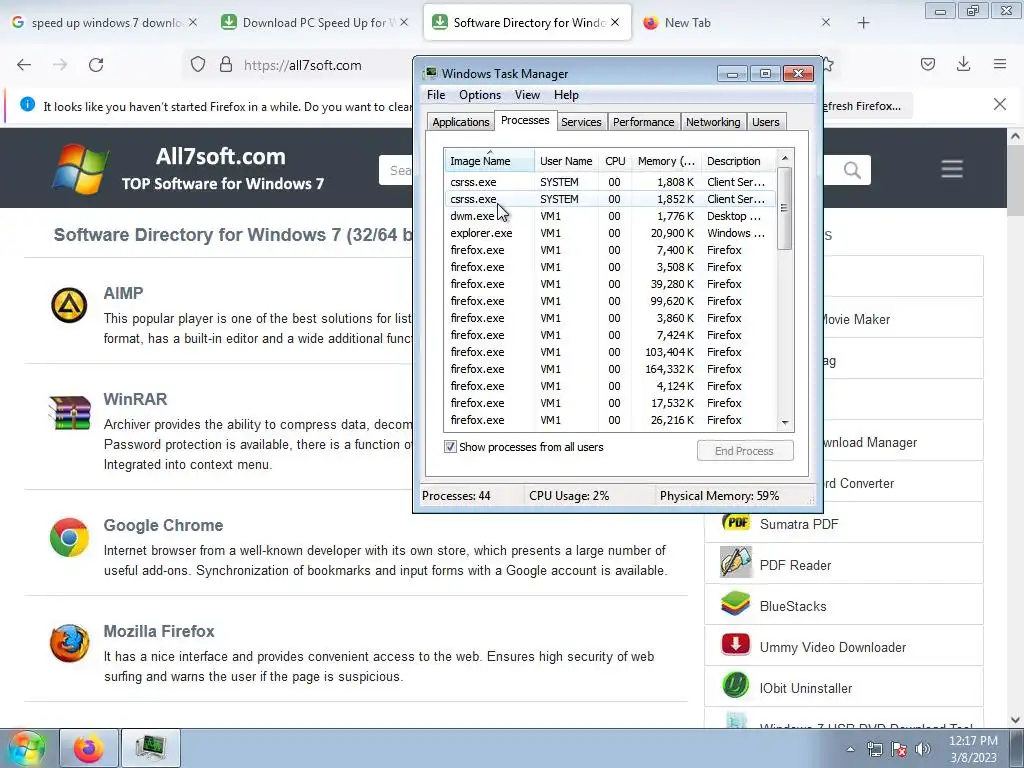Image resolution: width=1024 pixels, height=768 pixels.
Task: Switch to the Applications tab
Action: click(x=460, y=122)
